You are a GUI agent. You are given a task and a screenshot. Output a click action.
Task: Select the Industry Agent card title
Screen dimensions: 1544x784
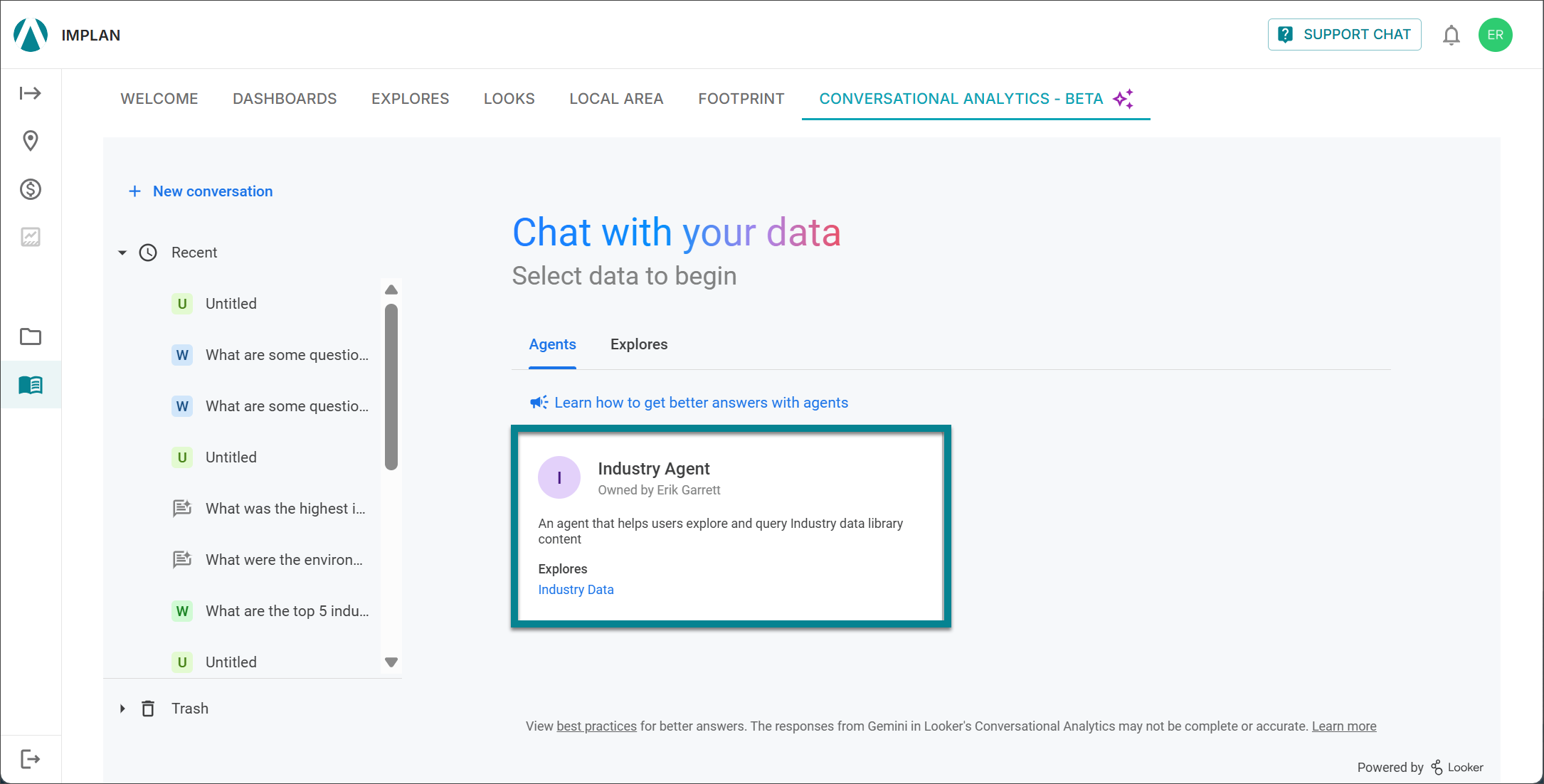pos(654,469)
